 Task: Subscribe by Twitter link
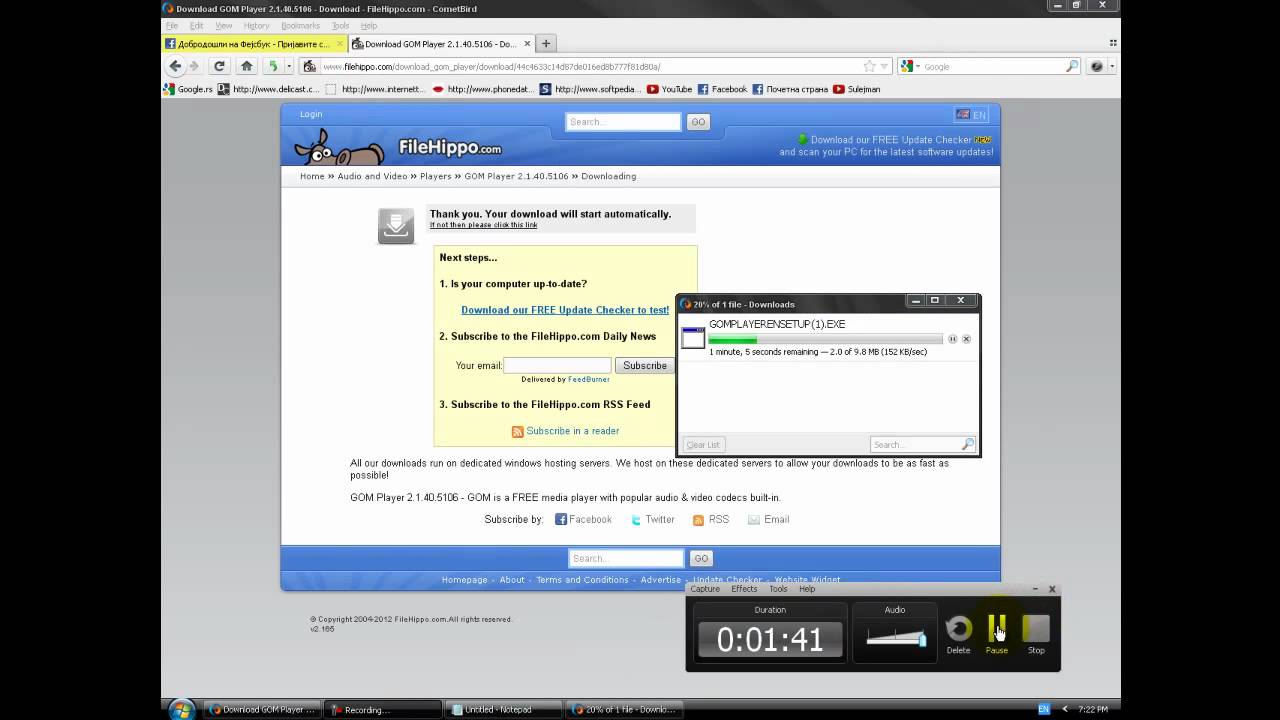652,519
